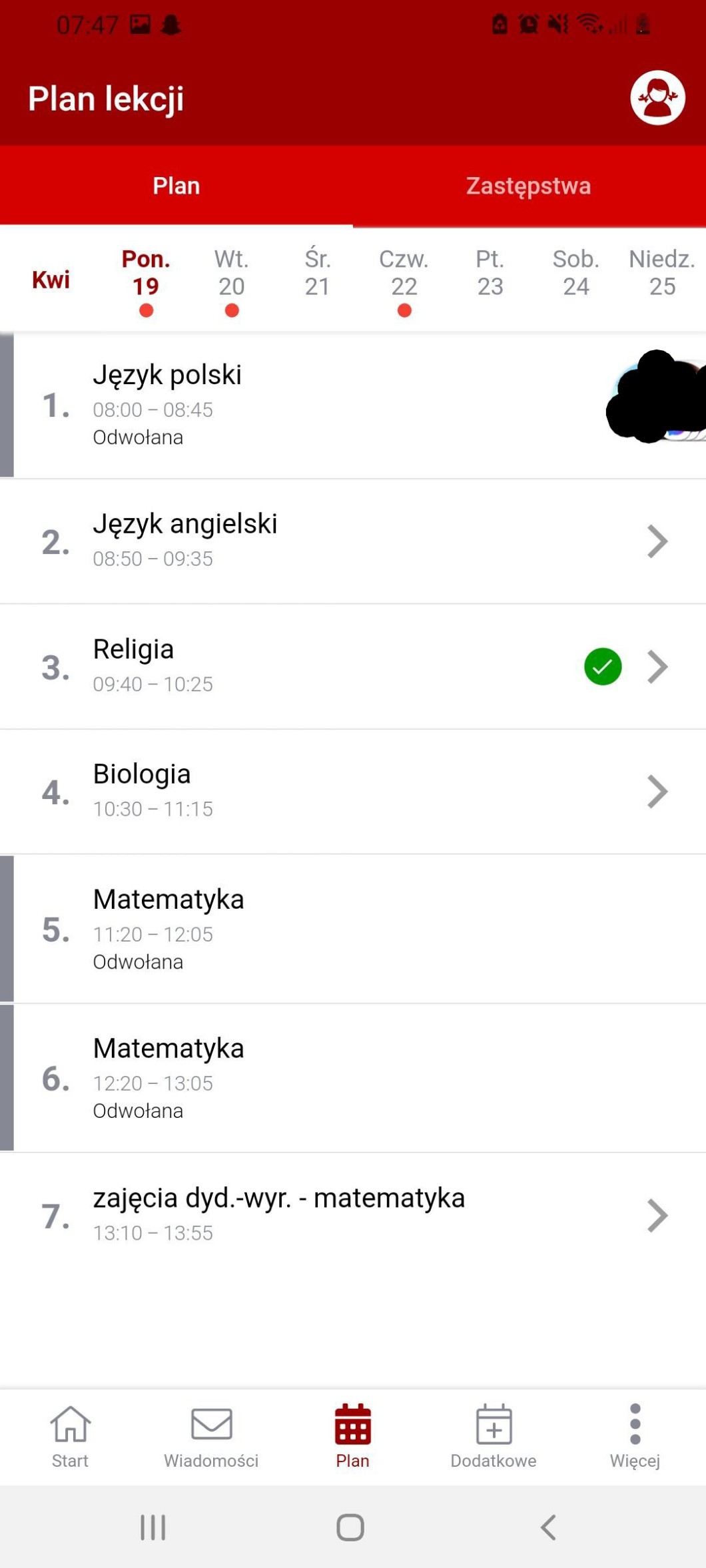This screenshot has height=1568, width=706.
Task: Expand Język angielski lesson chevron
Action: pyautogui.click(x=657, y=541)
